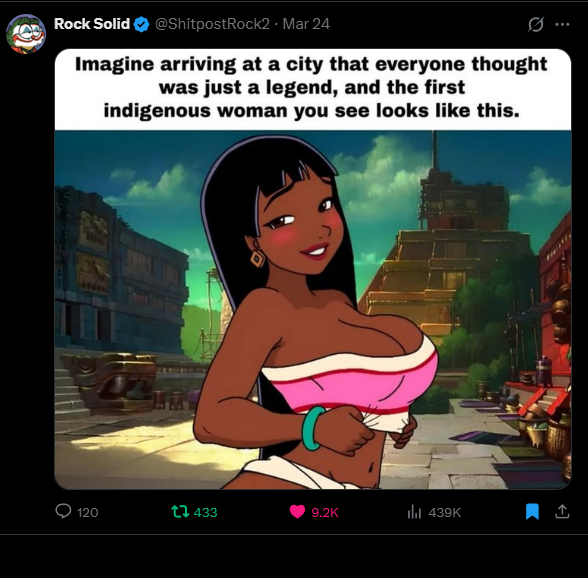Click the 120 replies count
This screenshot has width=588, height=578.
[87, 512]
